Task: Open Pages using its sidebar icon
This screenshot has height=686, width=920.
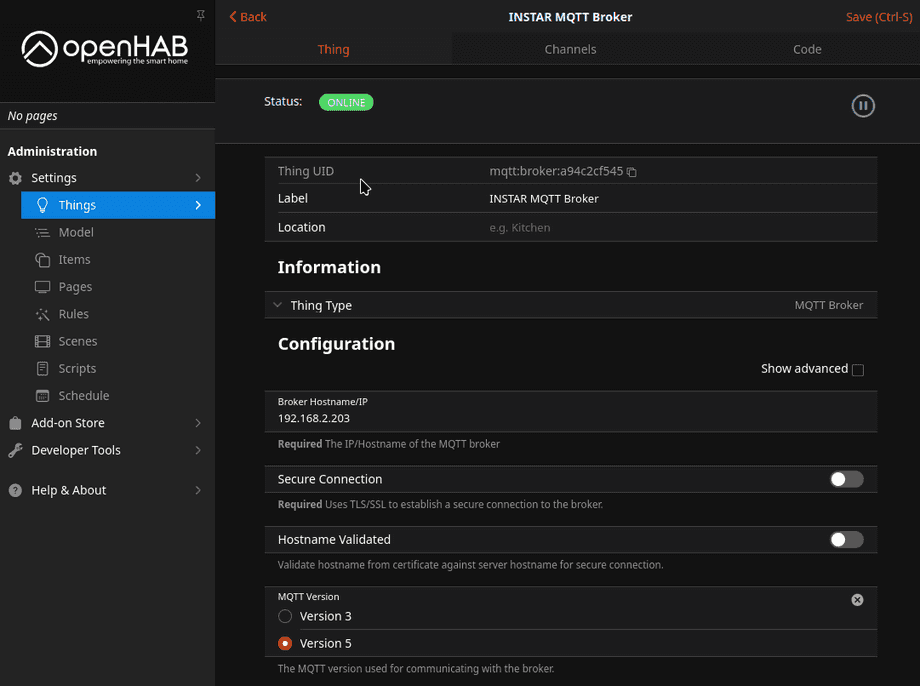Action: click(43, 287)
